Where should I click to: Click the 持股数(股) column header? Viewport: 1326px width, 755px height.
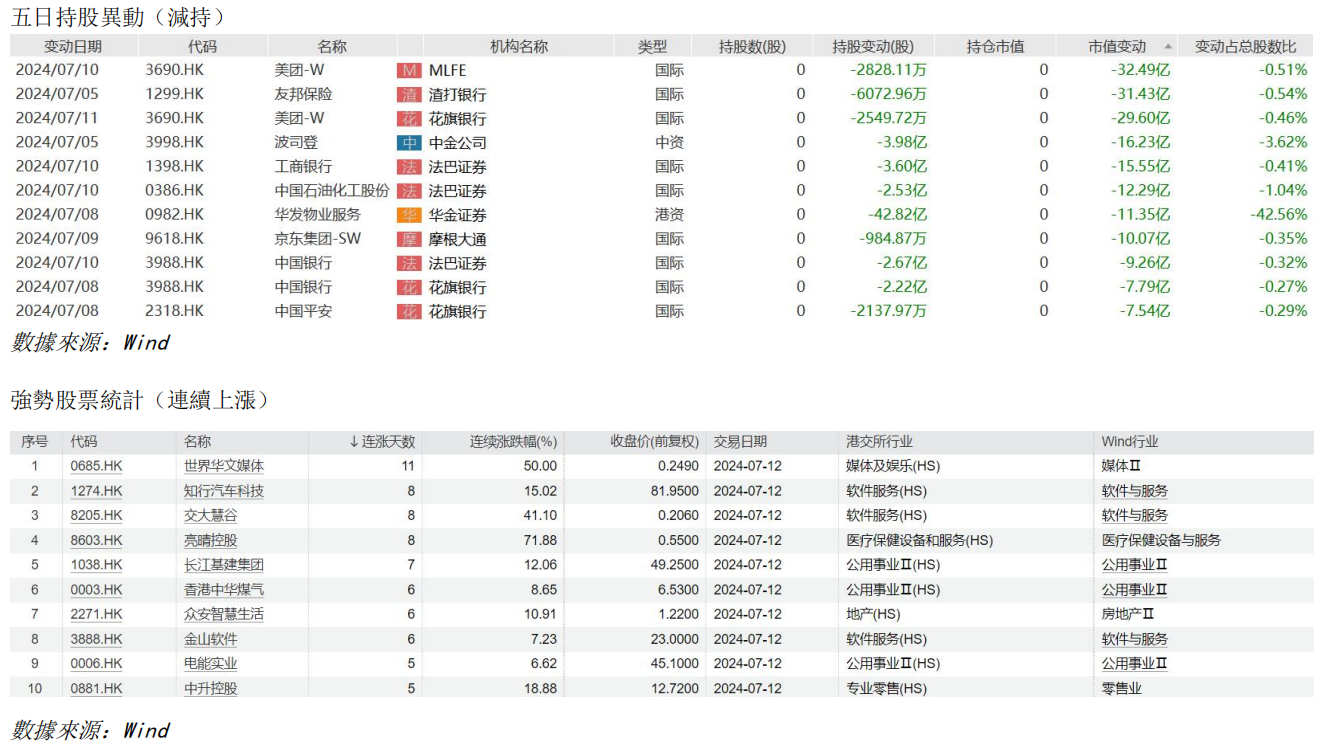click(752, 46)
